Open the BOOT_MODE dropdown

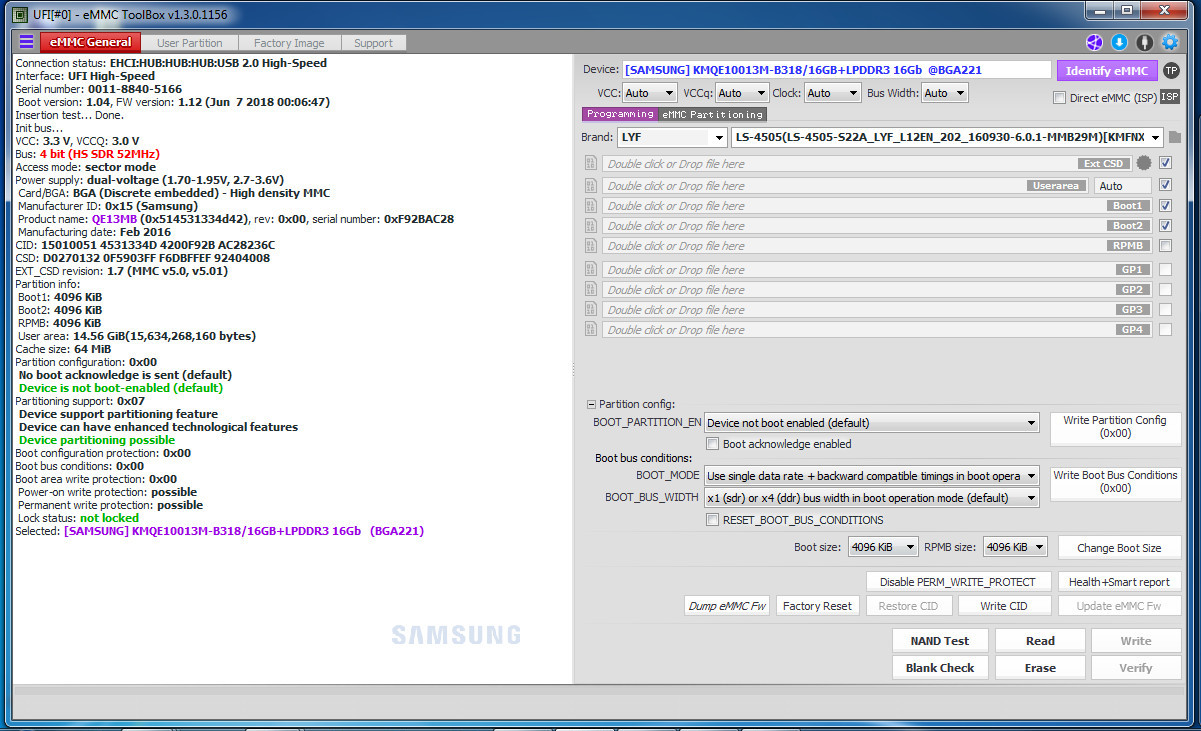point(872,476)
